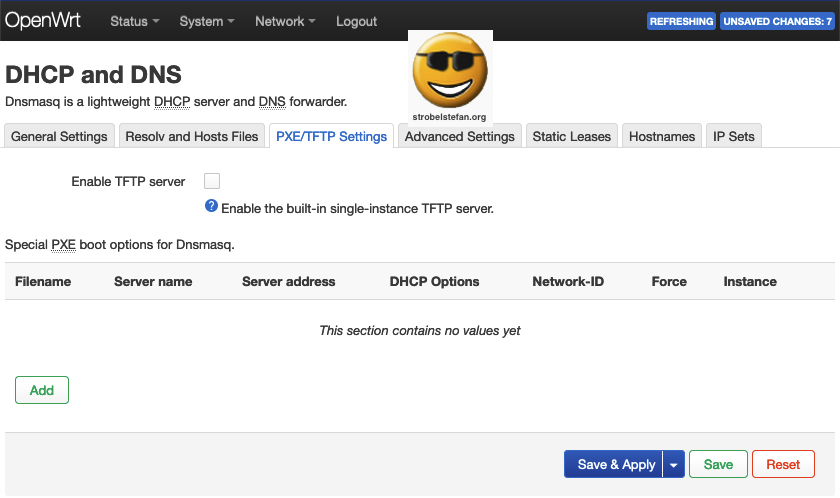The image size is (840, 498).
Task: Click the blue help question mark icon
Action: [211, 206]
